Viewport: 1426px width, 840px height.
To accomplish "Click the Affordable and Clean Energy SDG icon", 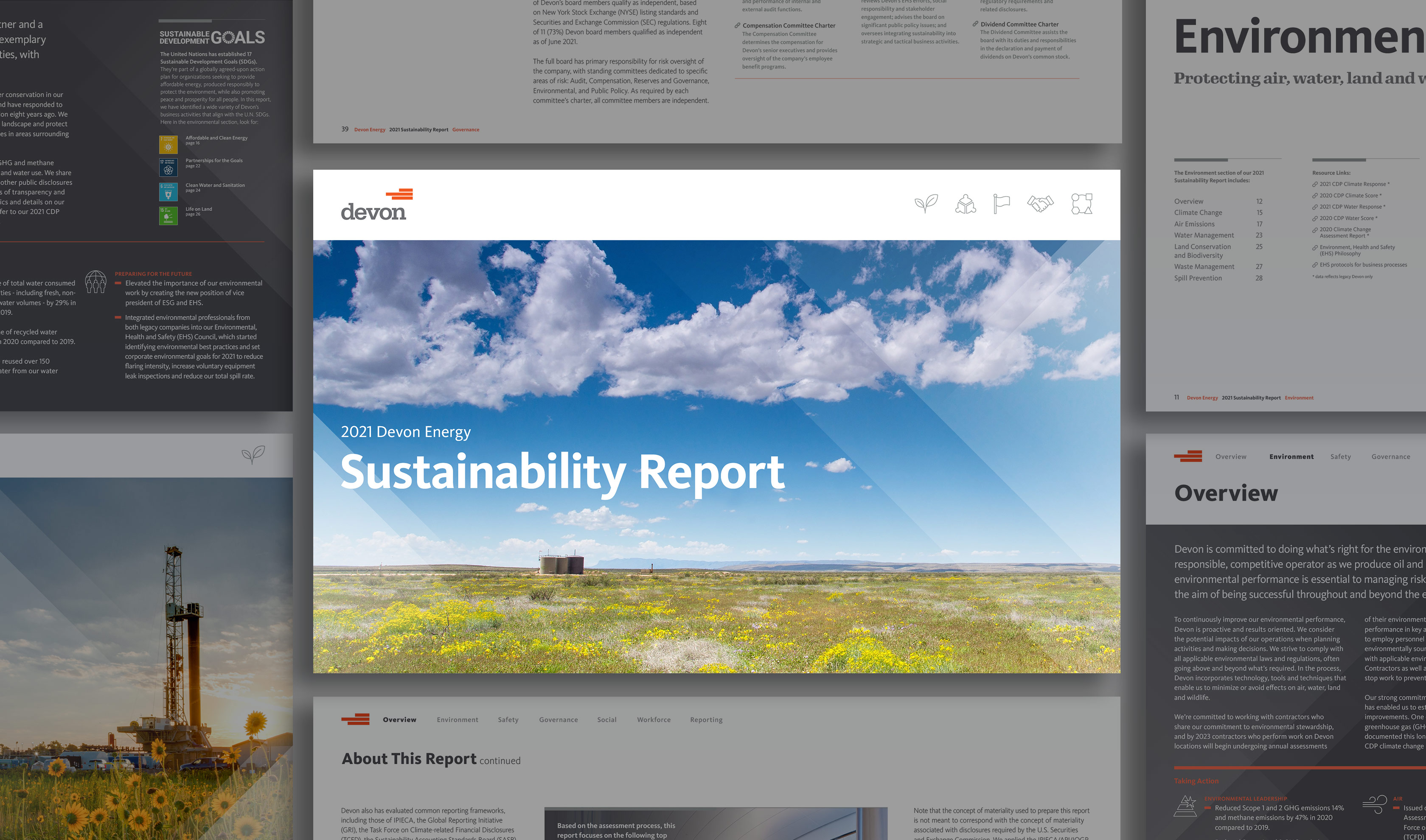I will [168, 144].
